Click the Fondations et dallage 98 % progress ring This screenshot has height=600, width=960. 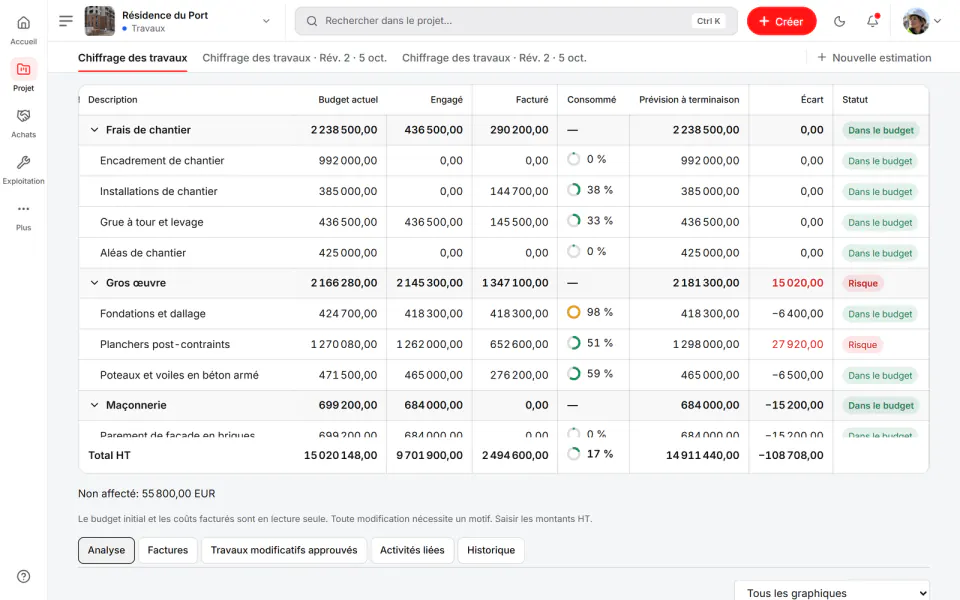pos(574,312)
